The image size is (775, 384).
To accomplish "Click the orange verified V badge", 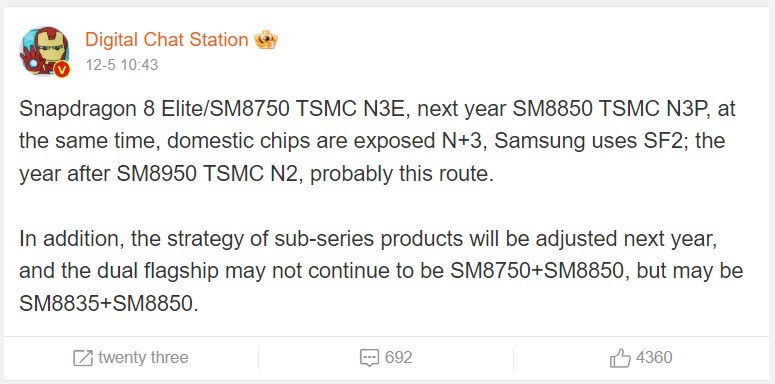I will coord(62,70).
